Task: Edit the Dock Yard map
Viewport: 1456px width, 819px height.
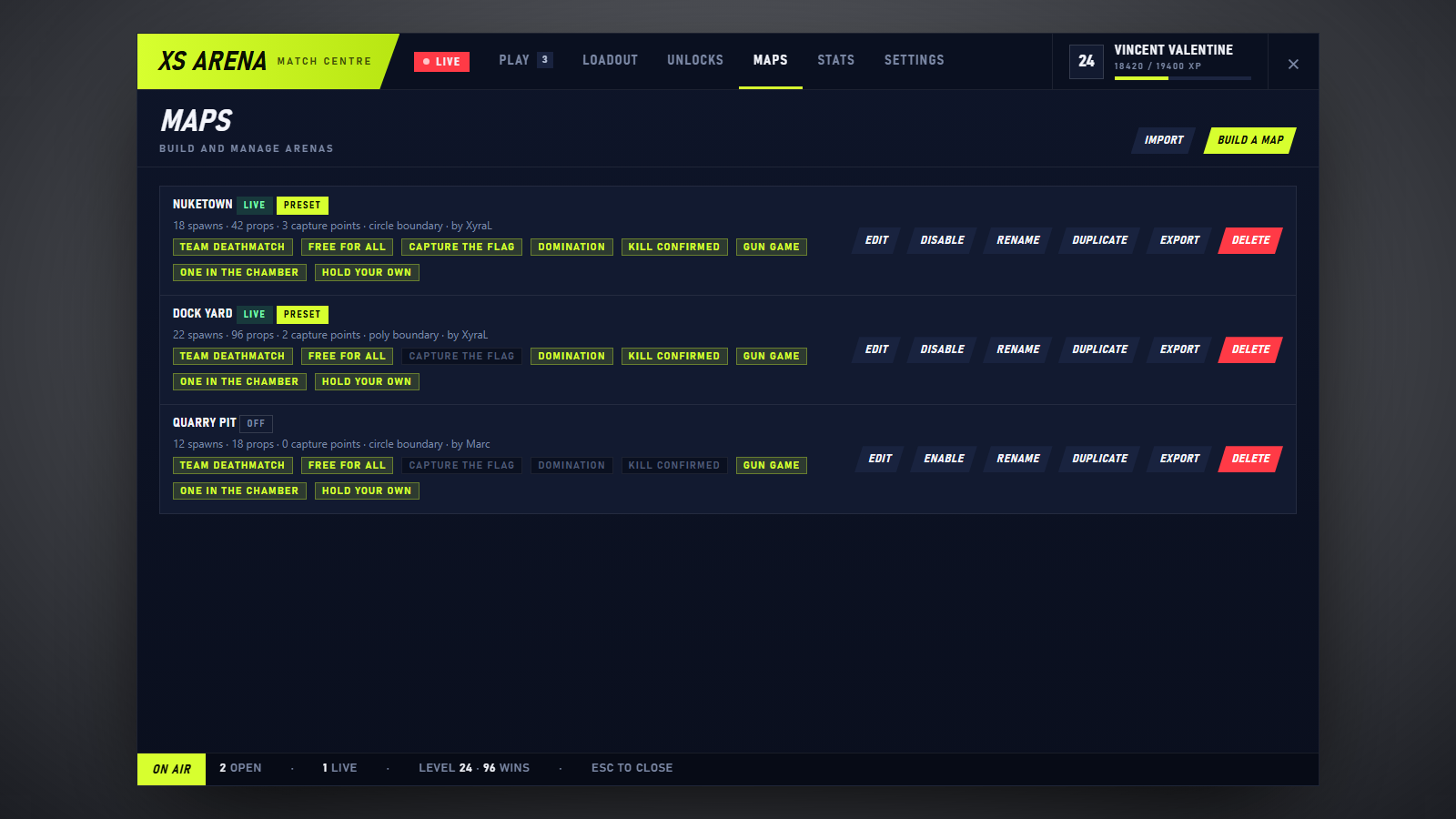Action: coord(876,349)
